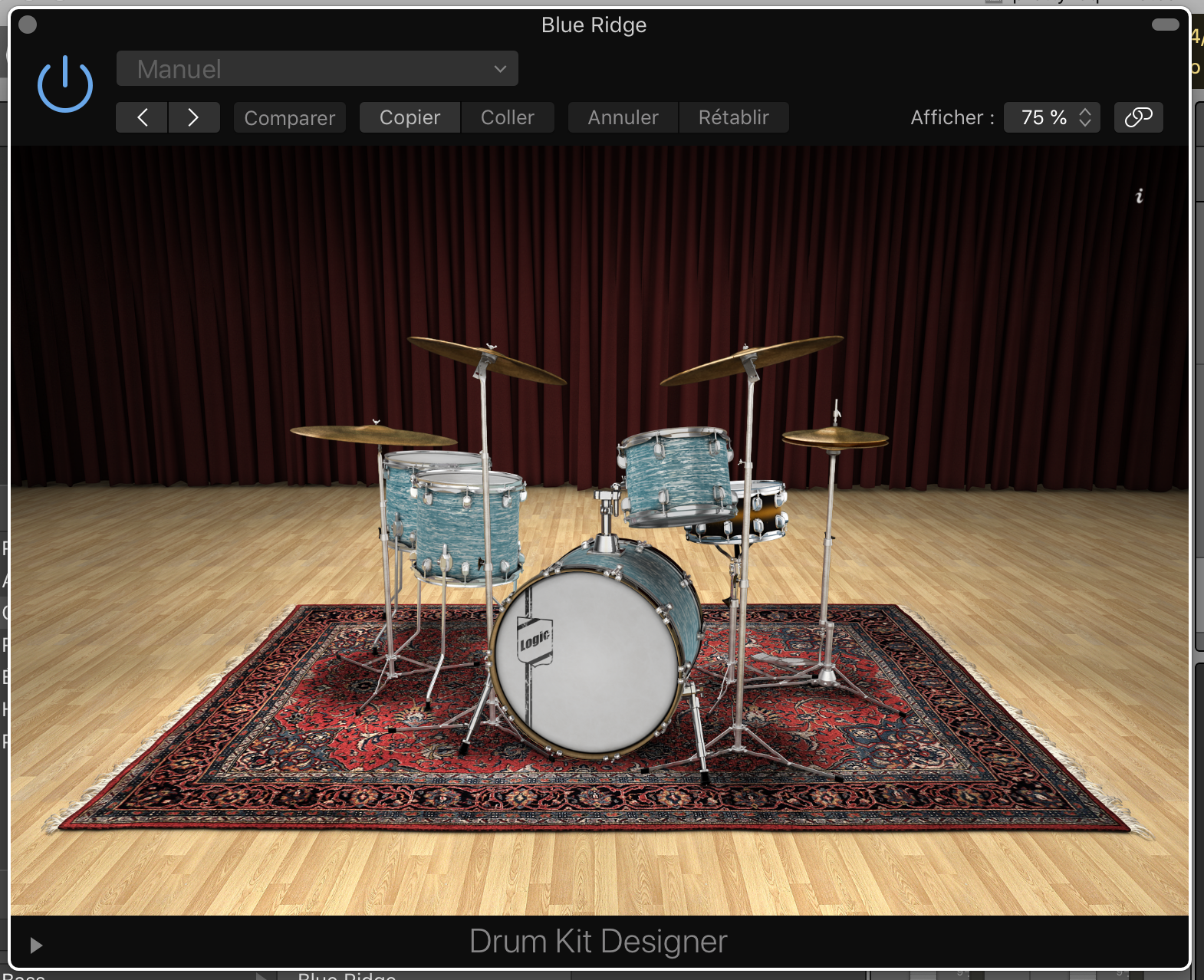Go to the previous preset
The width and height of the screenshot is (1204, 980).
click(x=142, y=117)
